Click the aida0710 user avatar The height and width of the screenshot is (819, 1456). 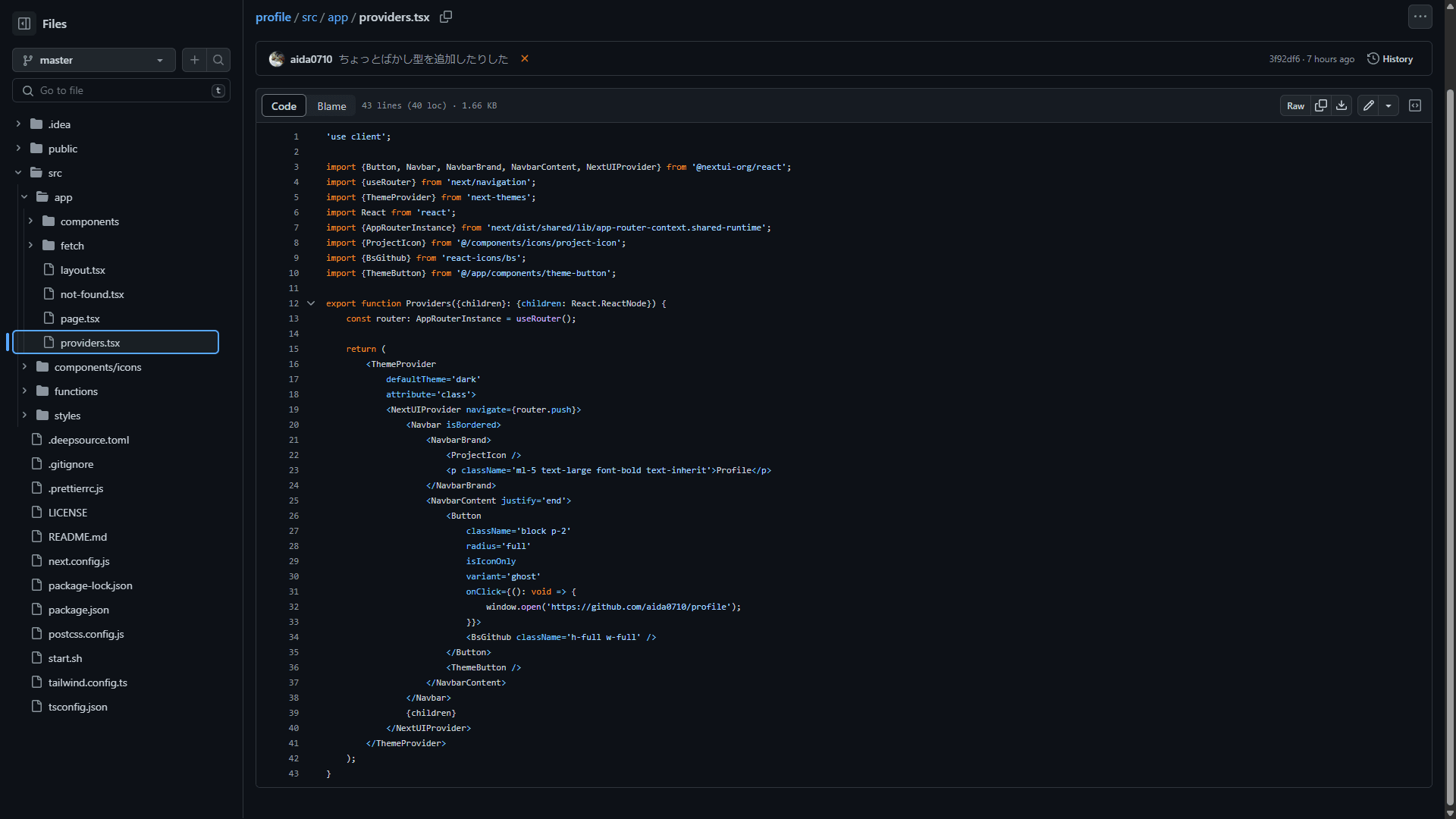click(277, 58)
